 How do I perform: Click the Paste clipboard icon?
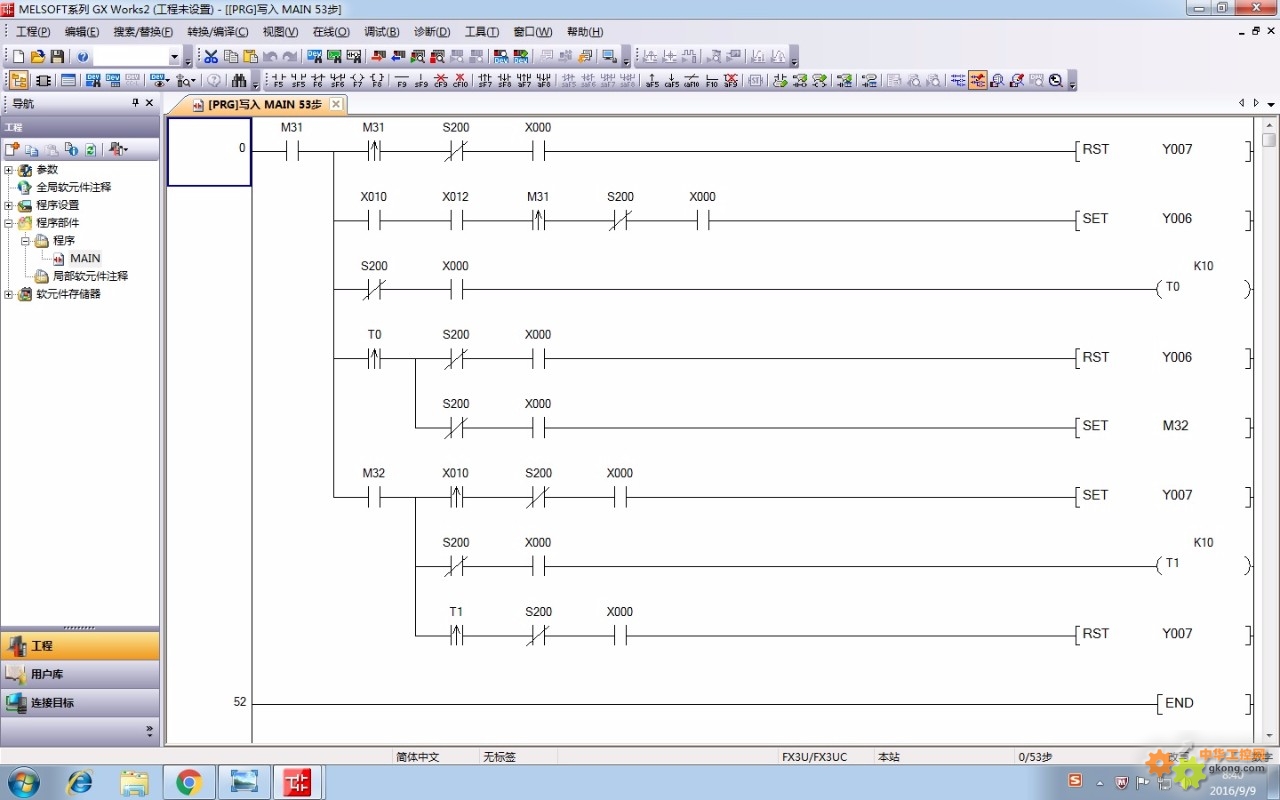250,57
